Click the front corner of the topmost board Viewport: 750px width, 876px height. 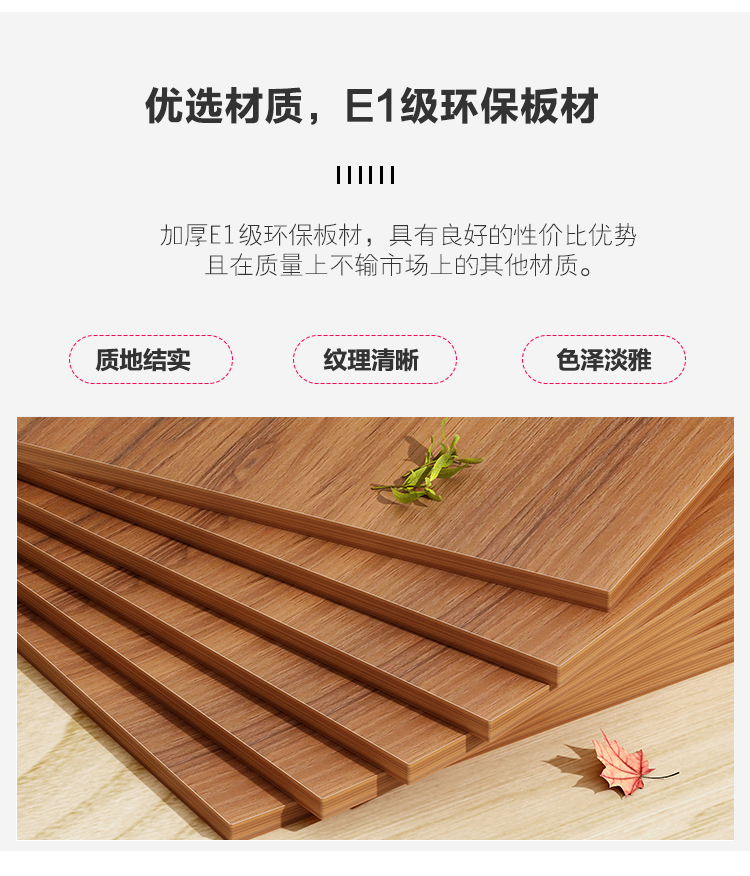[607, 601]
